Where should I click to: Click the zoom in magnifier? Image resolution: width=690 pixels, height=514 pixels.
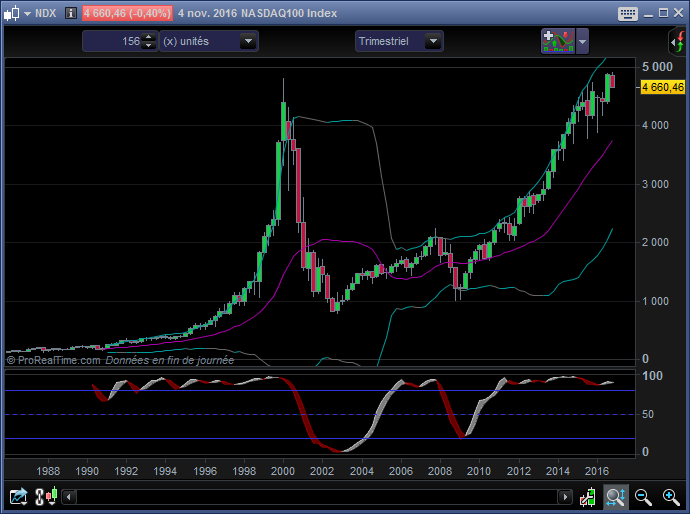click(x=670, y=496)
